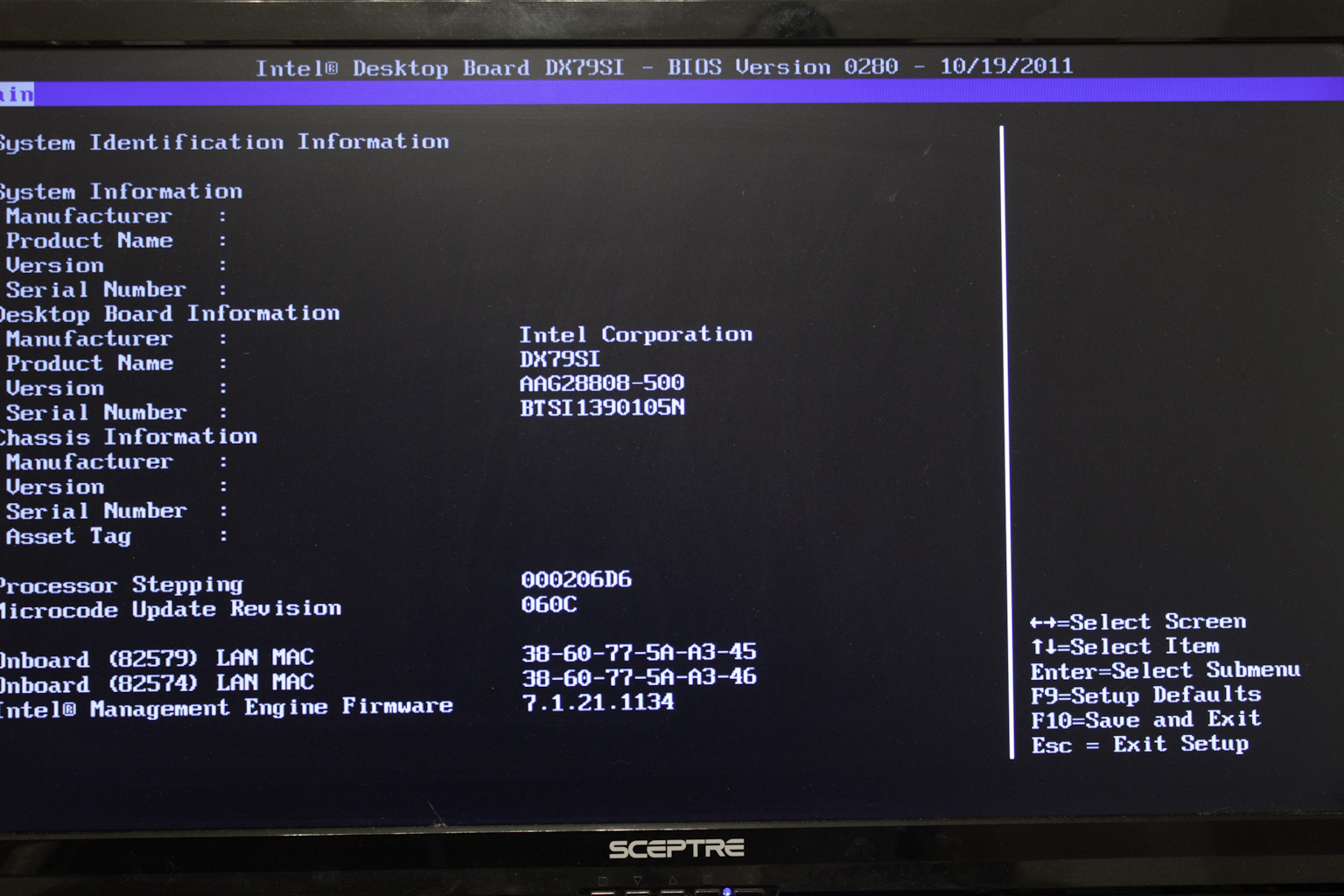Click Enter=Select Submenu hint

coord(1165,671)
